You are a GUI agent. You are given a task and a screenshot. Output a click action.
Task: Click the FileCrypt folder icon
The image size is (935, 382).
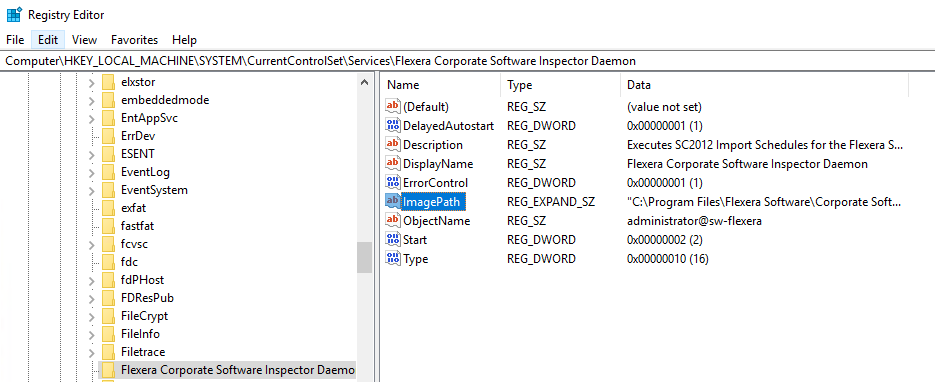[x=109, y=316]
